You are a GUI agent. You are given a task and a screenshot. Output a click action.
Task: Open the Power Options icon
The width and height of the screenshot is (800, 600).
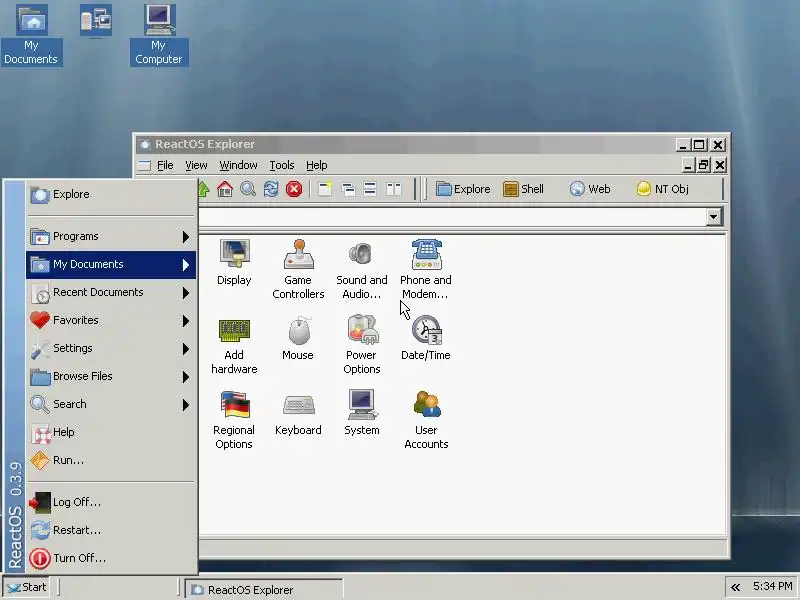(362, 345)
